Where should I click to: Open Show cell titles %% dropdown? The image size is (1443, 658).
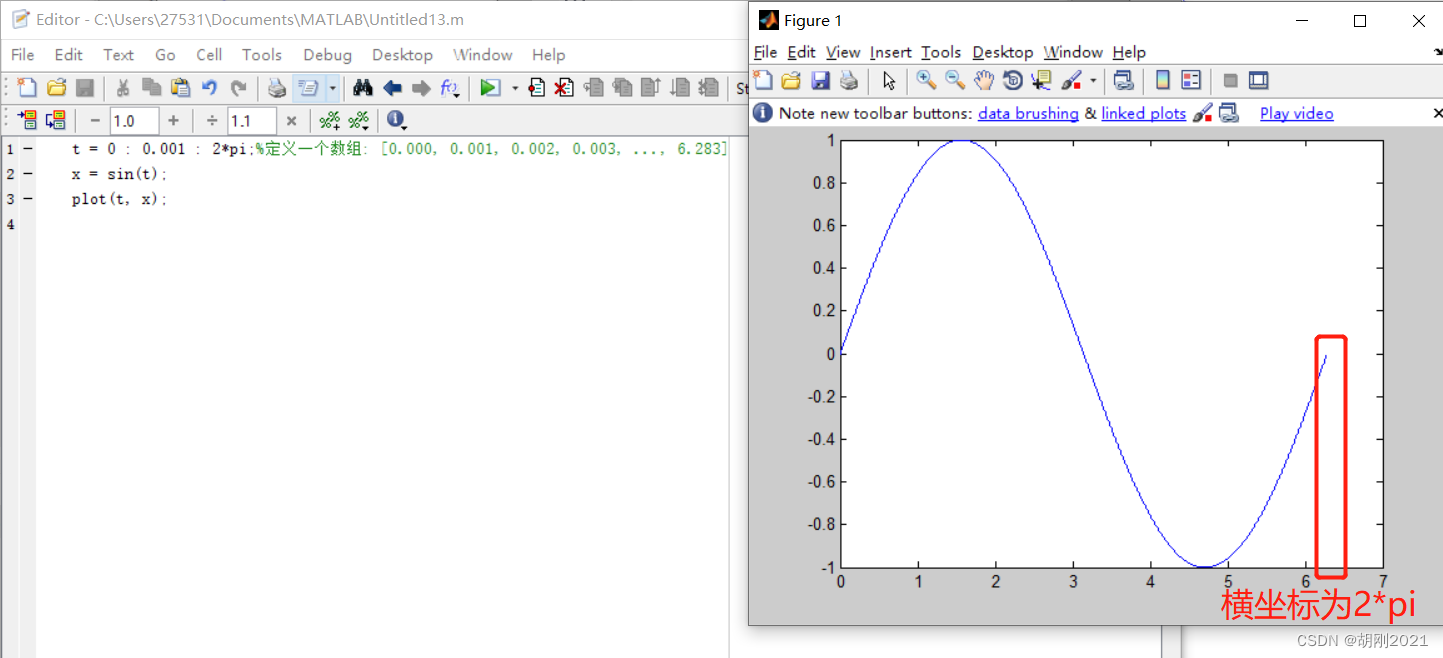(x=359, y=121)
